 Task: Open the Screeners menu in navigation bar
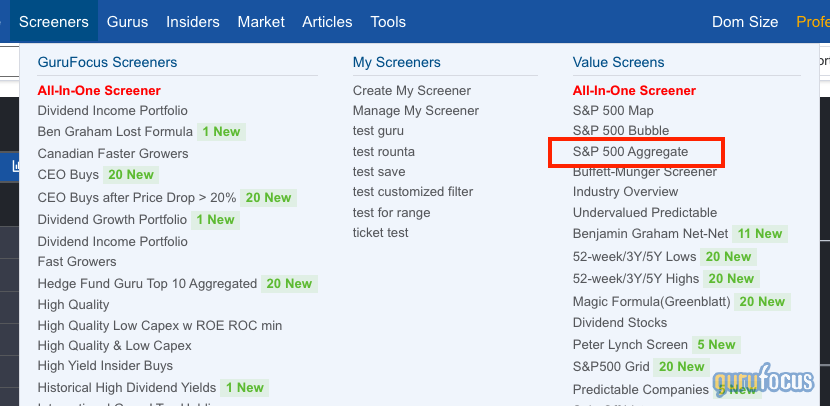[54, 21]
